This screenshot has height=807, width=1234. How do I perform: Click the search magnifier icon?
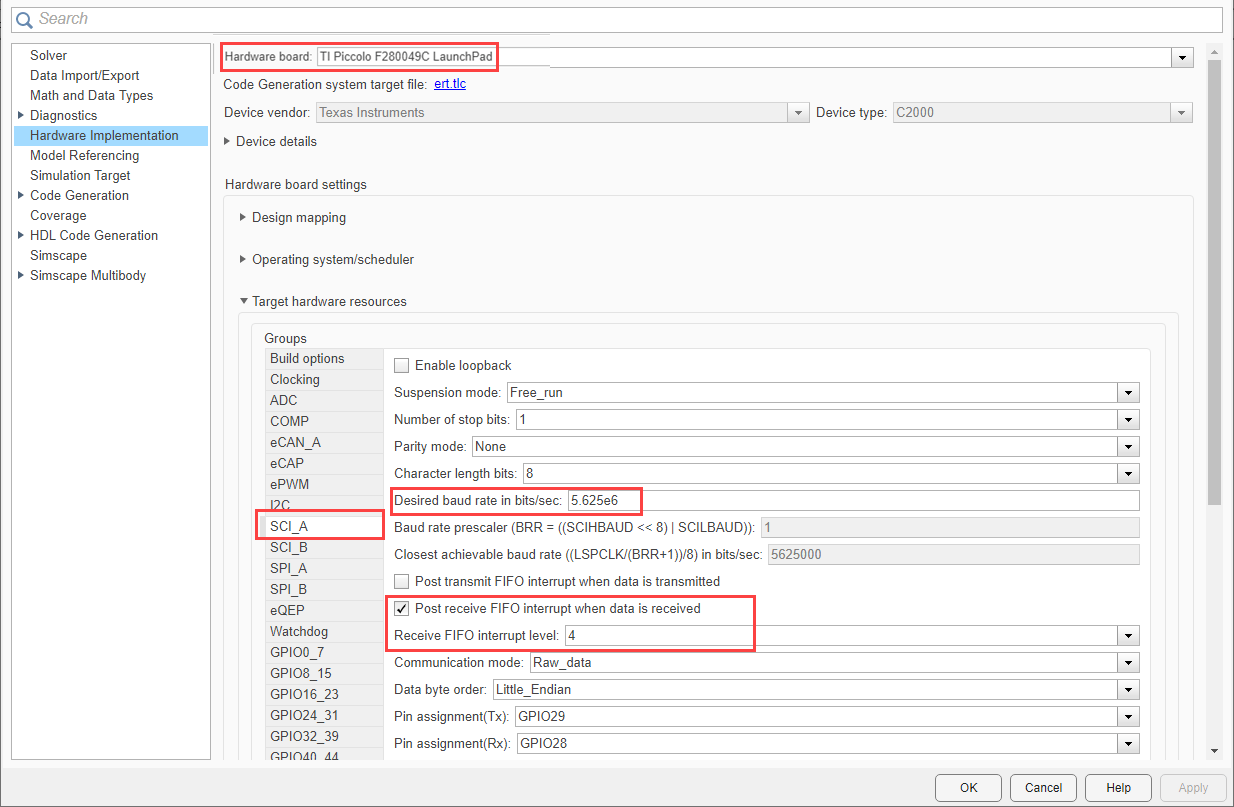point(23,19)
